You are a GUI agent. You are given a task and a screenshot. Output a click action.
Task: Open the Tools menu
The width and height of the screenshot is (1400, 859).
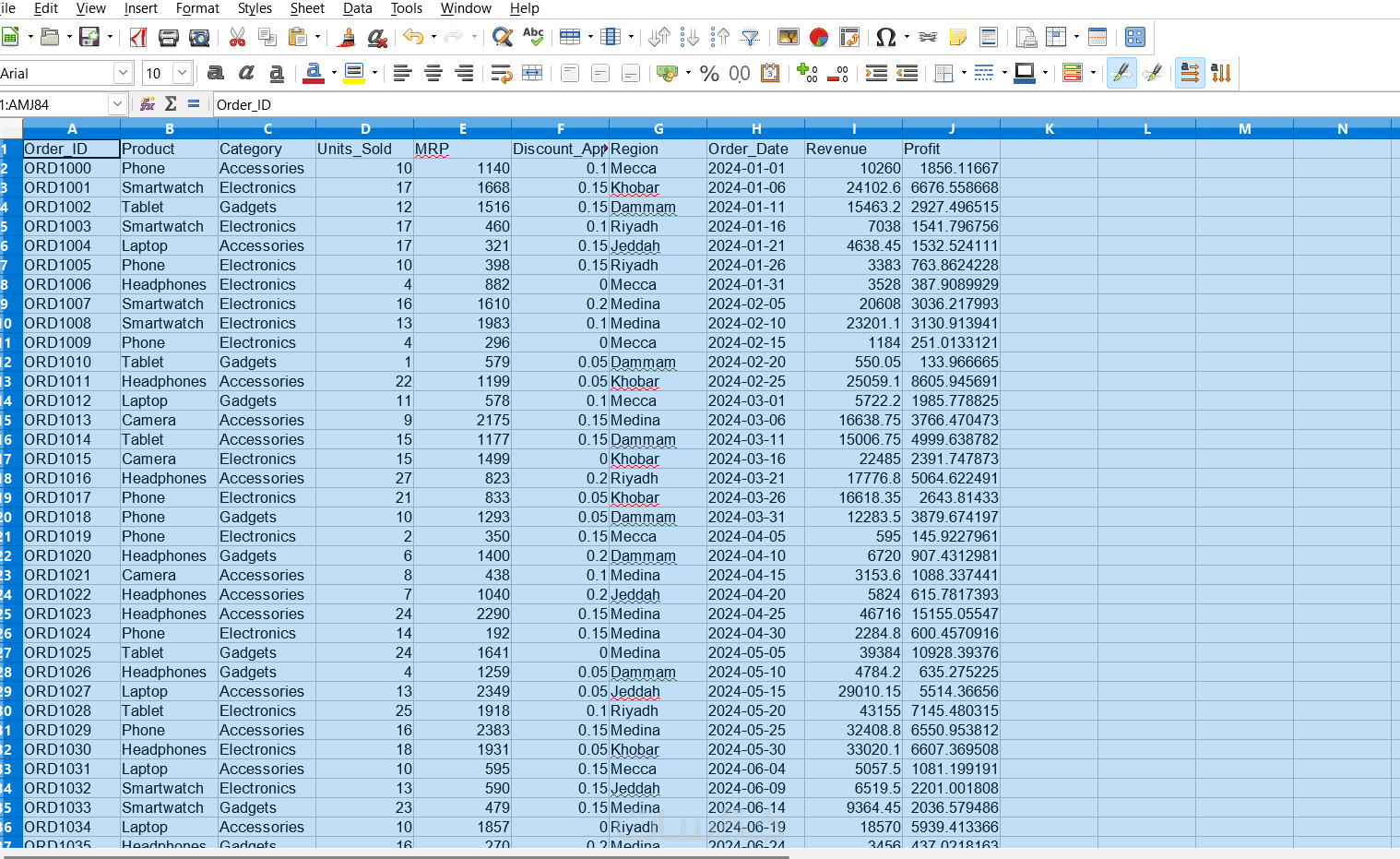pyautogui.click(x=407, y=8)
